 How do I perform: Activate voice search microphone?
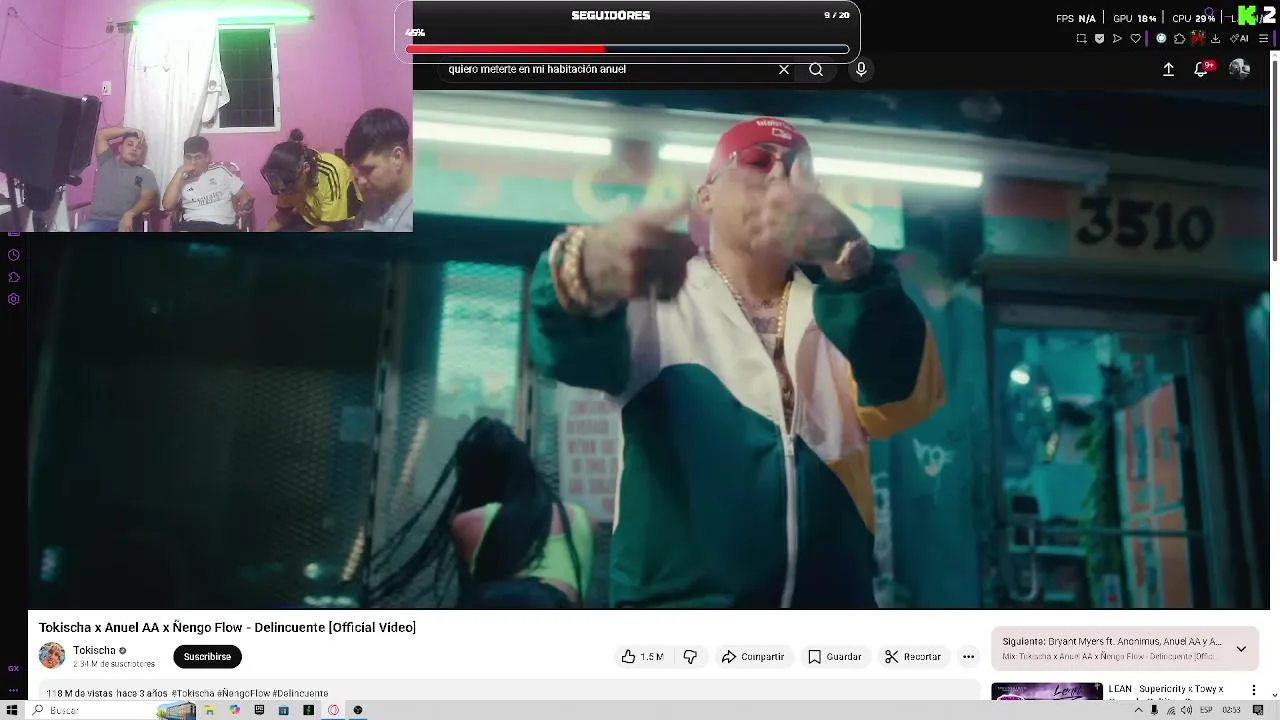(861, 69)
